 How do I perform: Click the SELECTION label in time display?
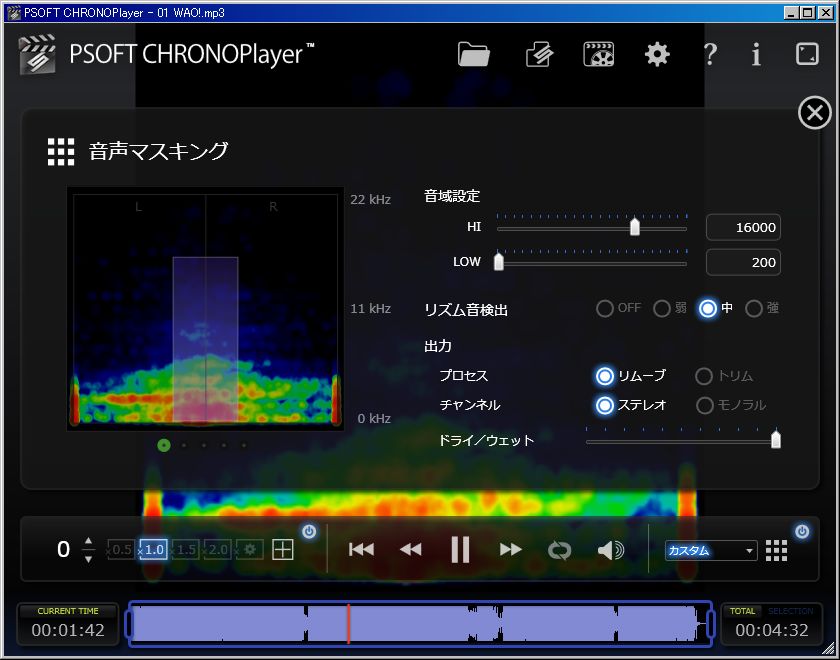pos(790,611)
